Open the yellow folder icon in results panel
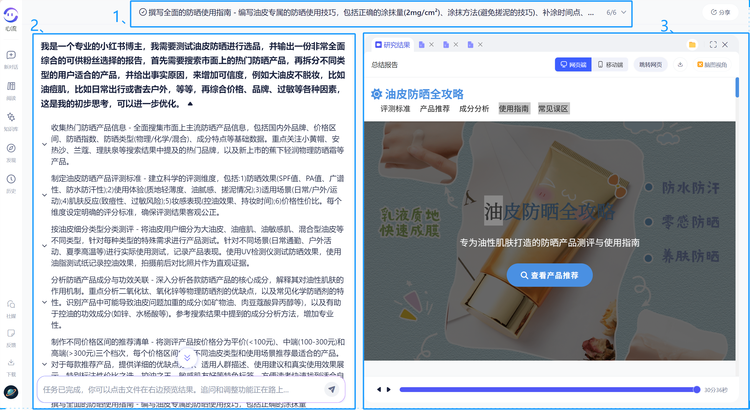 [x=692, y=44]
